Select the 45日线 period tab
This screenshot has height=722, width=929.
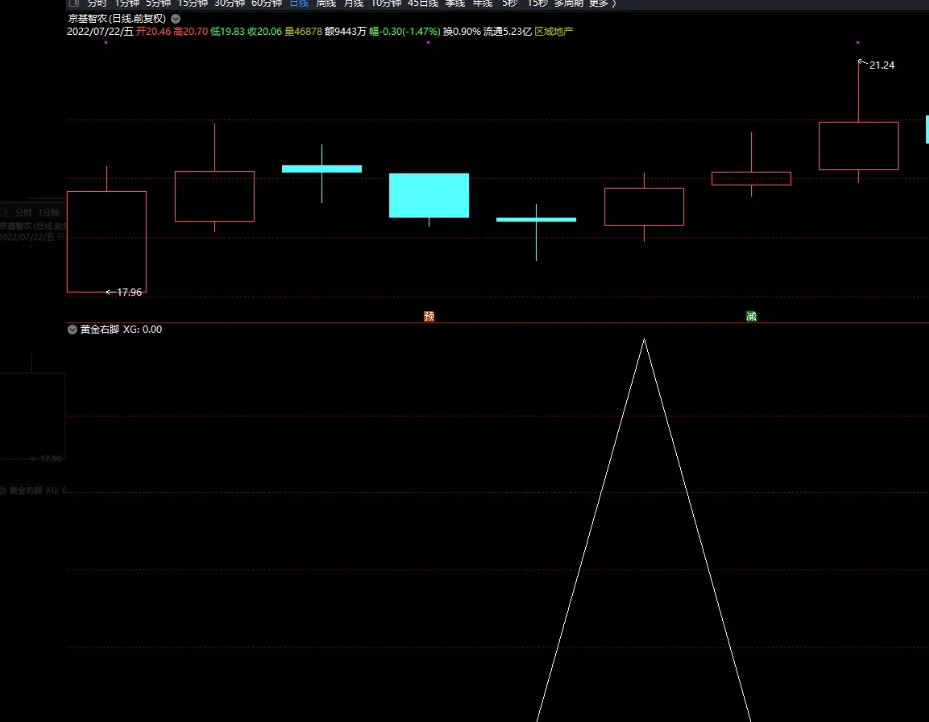click(421, 3)
